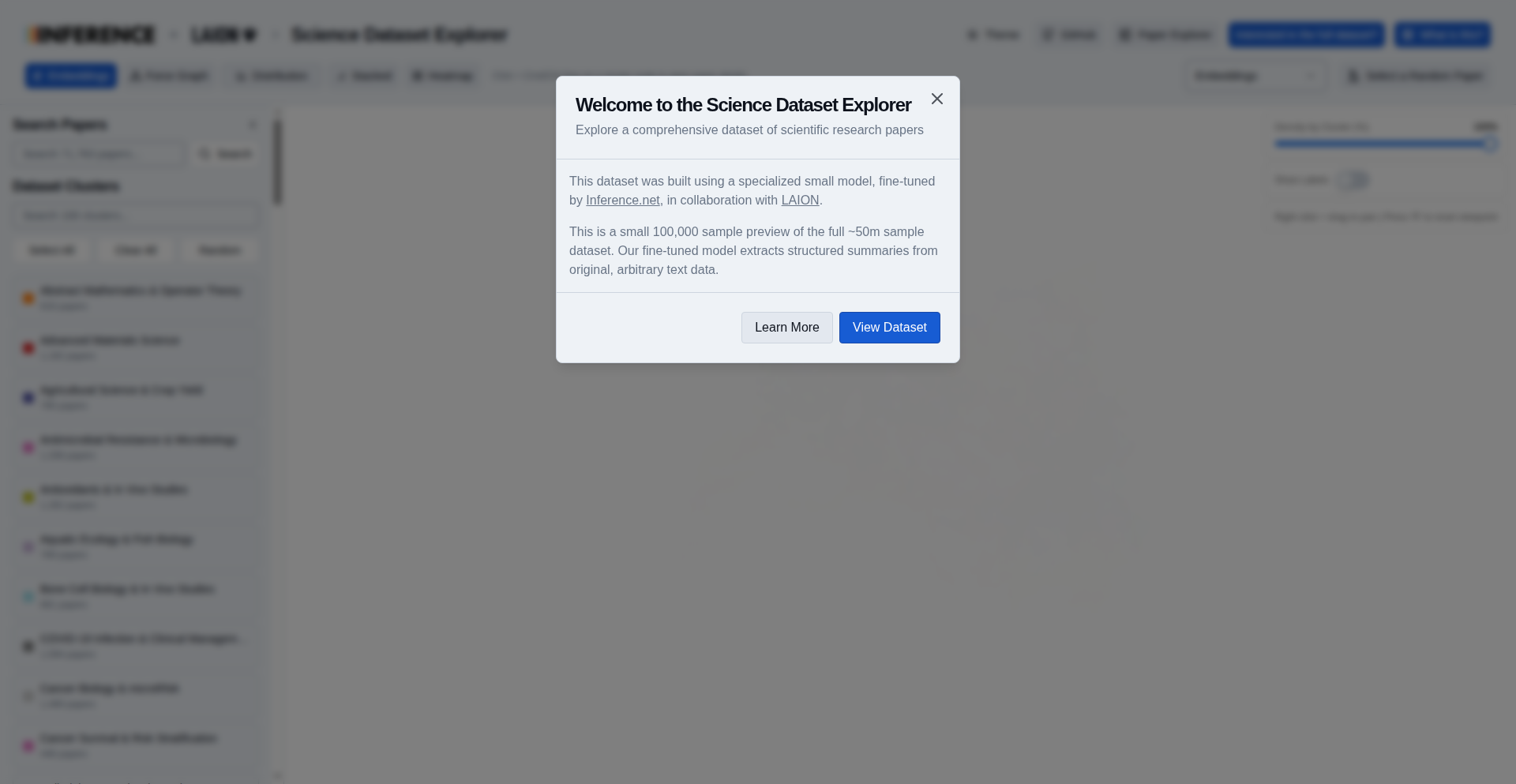Click the search papers input field

99,154
